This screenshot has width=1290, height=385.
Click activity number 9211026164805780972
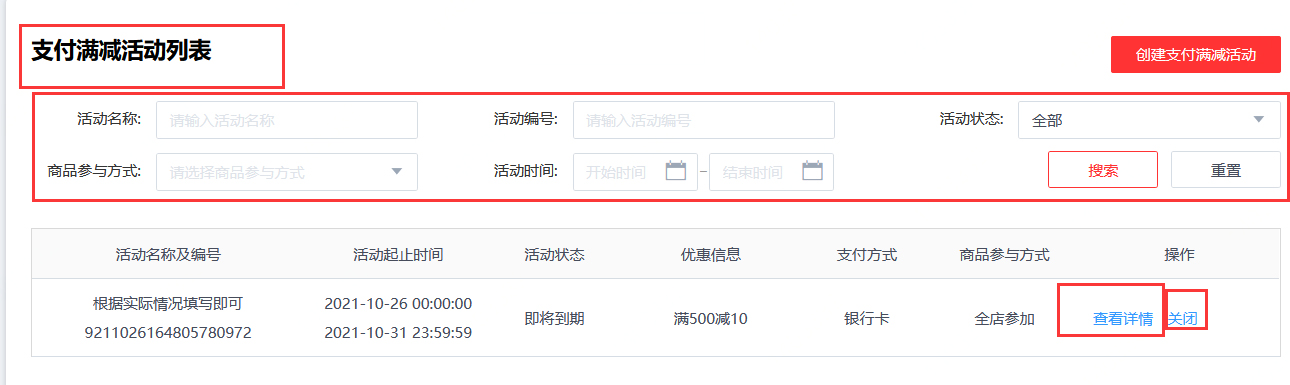tap(168, 332)
